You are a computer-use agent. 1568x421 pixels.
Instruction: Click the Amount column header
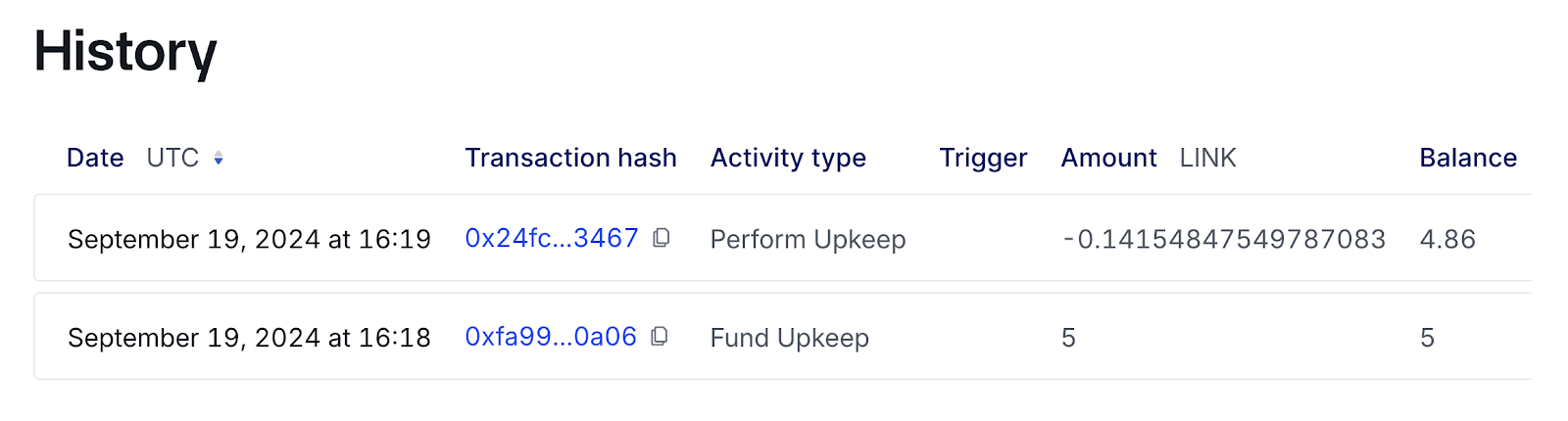point(1108,158)
